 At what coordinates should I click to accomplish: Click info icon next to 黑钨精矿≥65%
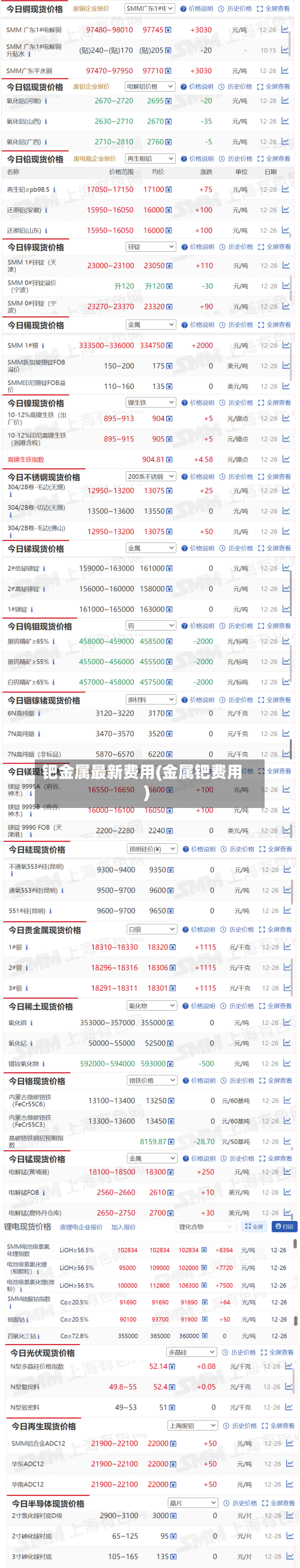coord(53,641)
